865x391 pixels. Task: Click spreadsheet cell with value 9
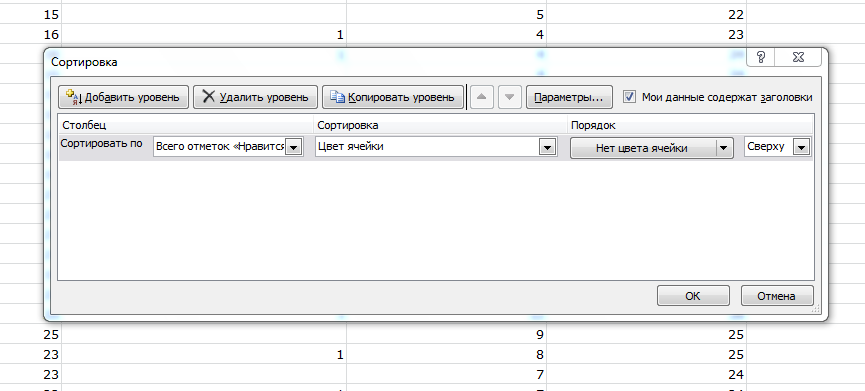coord(446,334)
